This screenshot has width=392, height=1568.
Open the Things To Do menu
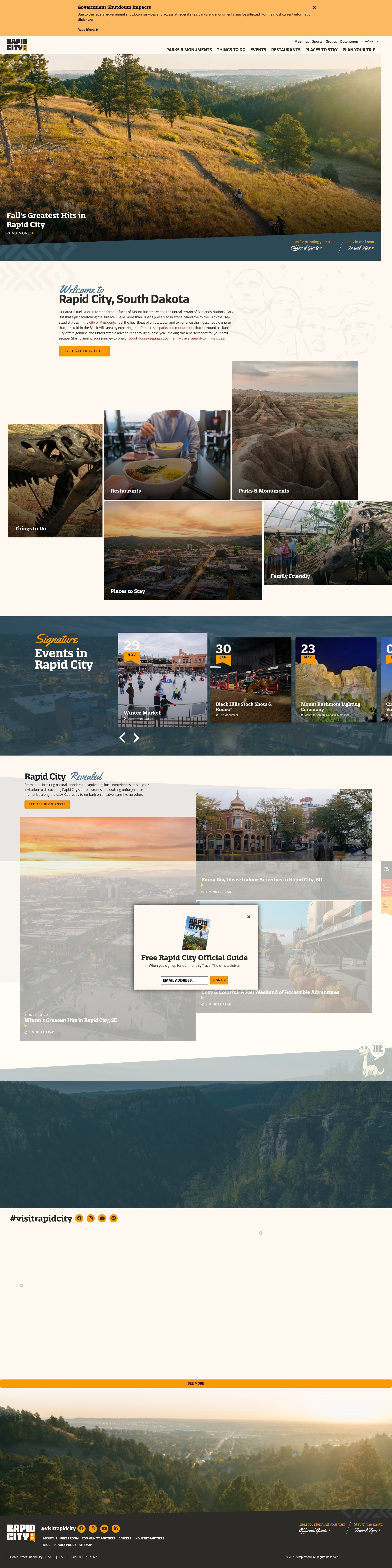coord(231,50)
